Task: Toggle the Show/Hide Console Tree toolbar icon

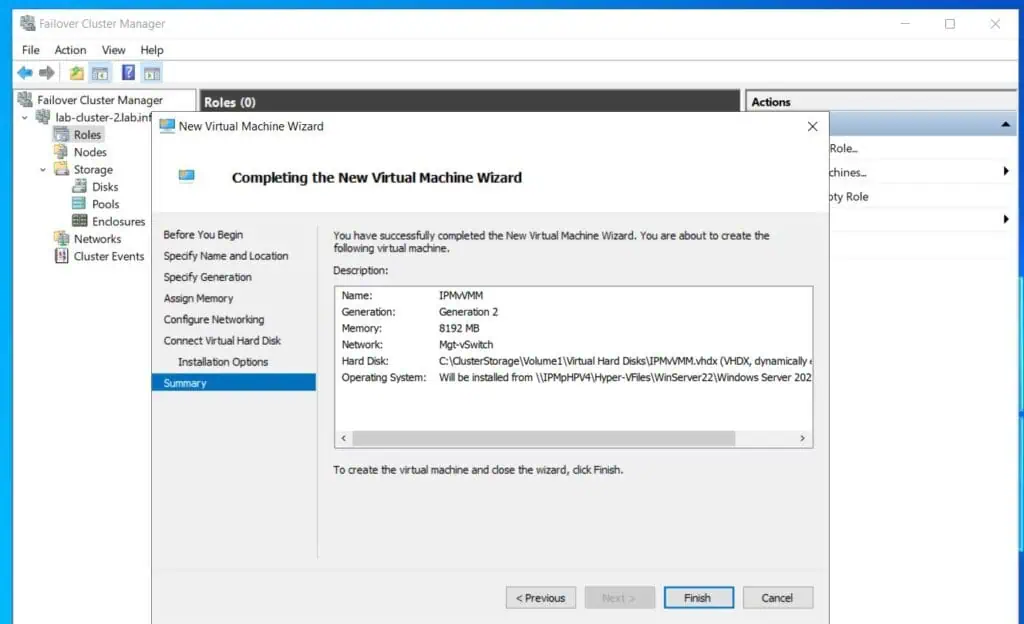Action: (x=100, y=73)
